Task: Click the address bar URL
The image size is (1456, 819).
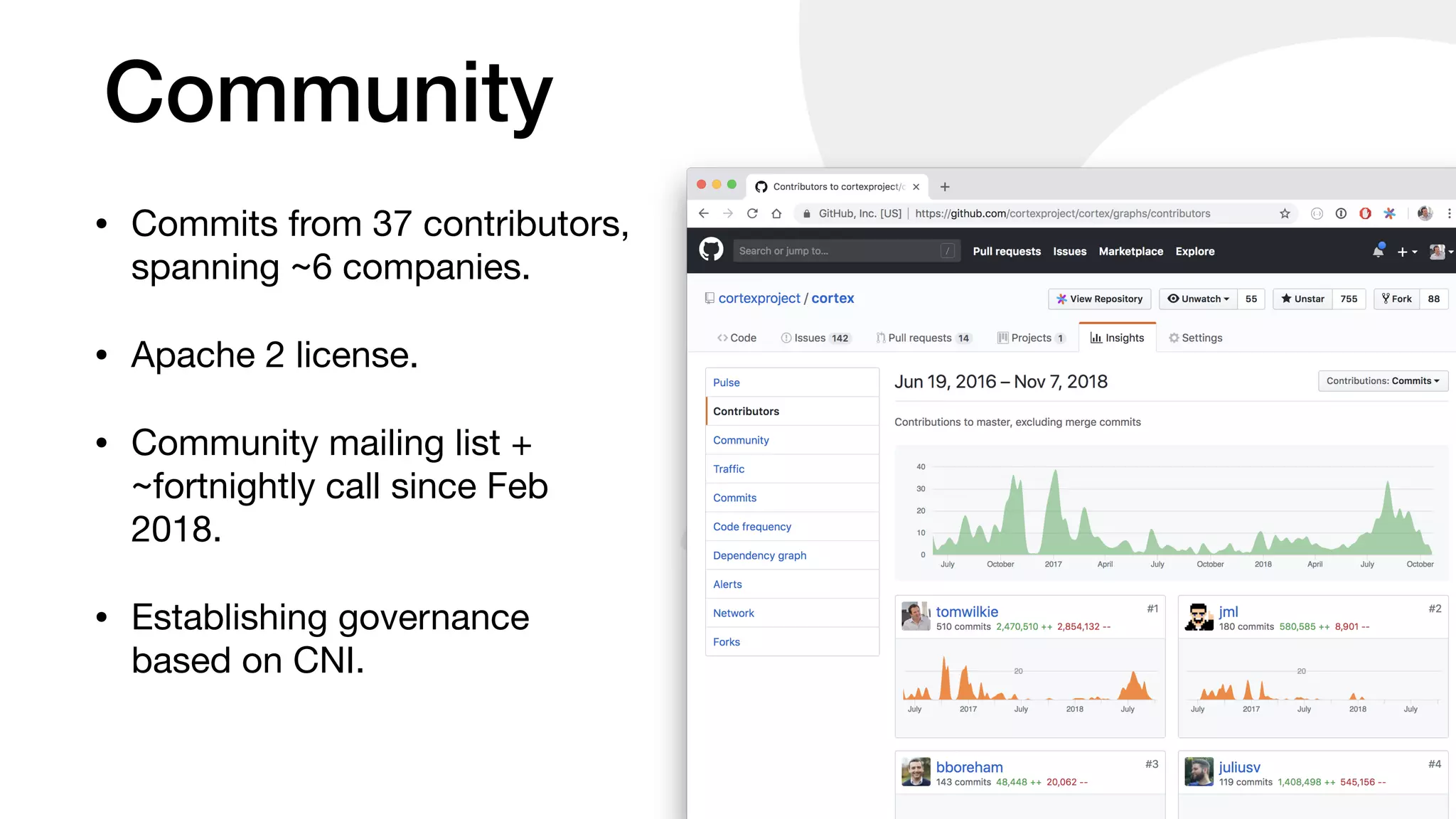Action: 1062,213
